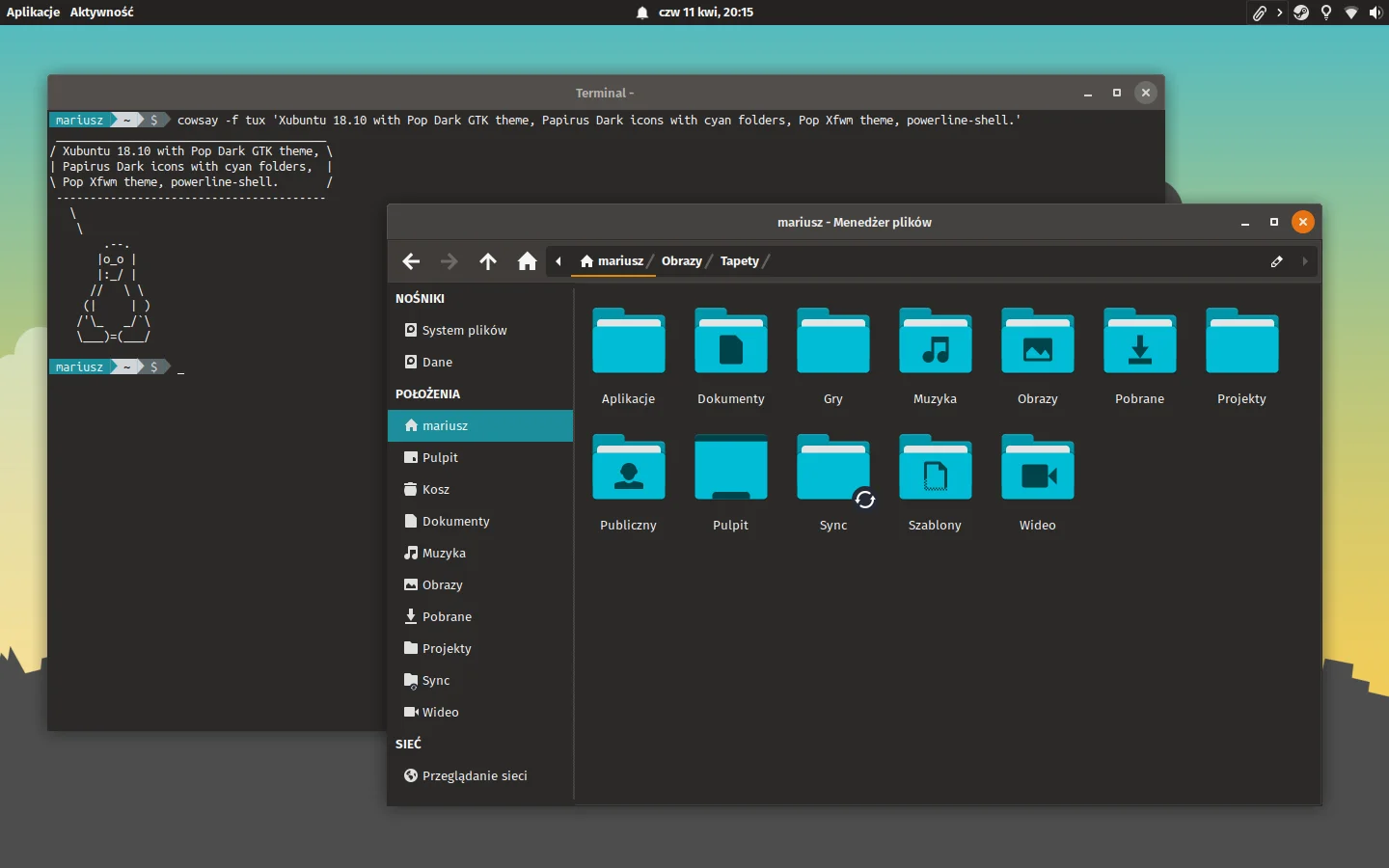This screenshot has width=1389, height=868.
Task: Open the Projekty folder icon in file view
Action: pos(1242,340)
